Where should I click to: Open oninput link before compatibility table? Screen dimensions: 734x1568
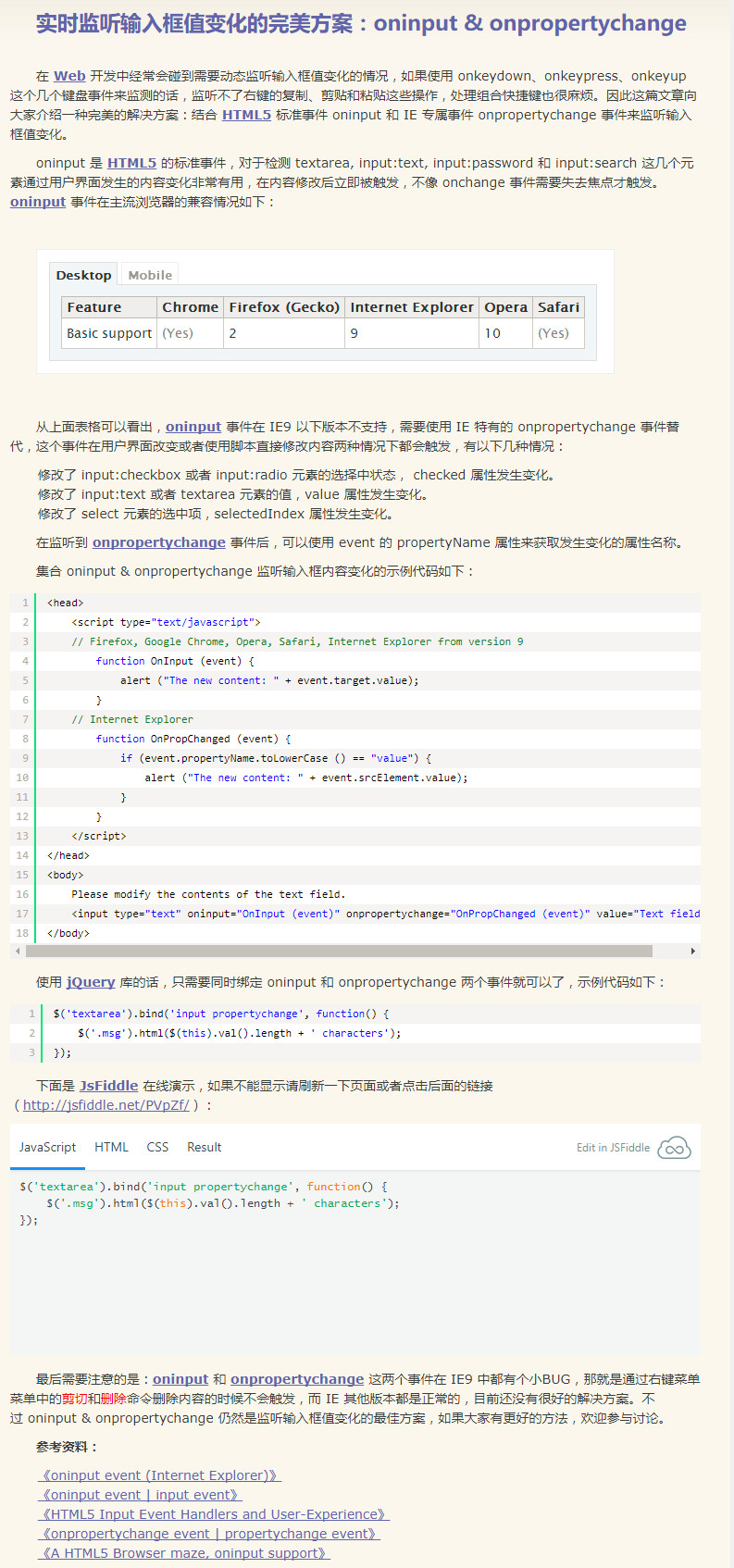tap(38, 202)
